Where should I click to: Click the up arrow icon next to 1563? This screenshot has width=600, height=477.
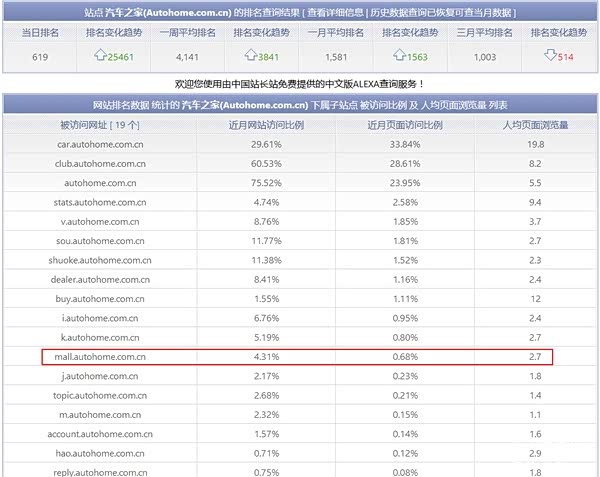(x=399, y=55)
